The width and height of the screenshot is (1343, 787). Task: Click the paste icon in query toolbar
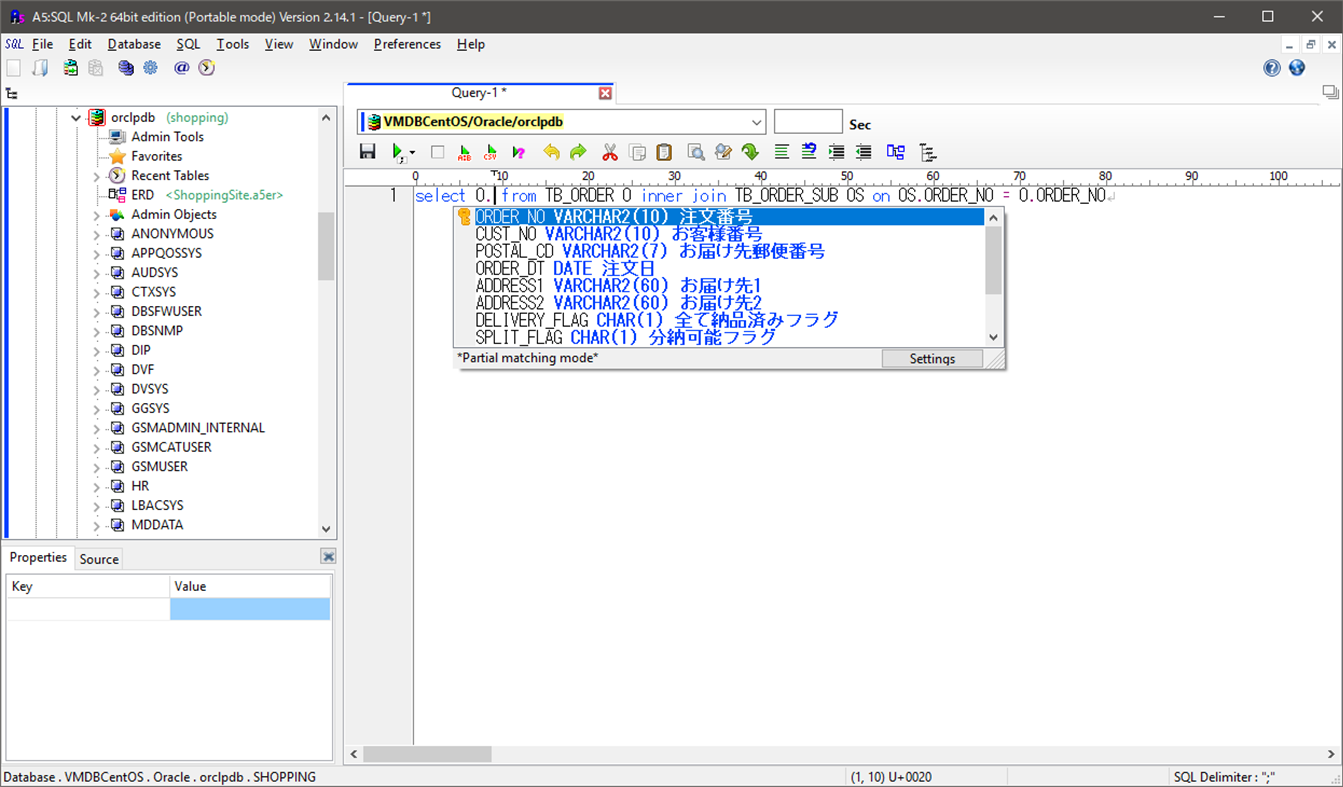663,151
